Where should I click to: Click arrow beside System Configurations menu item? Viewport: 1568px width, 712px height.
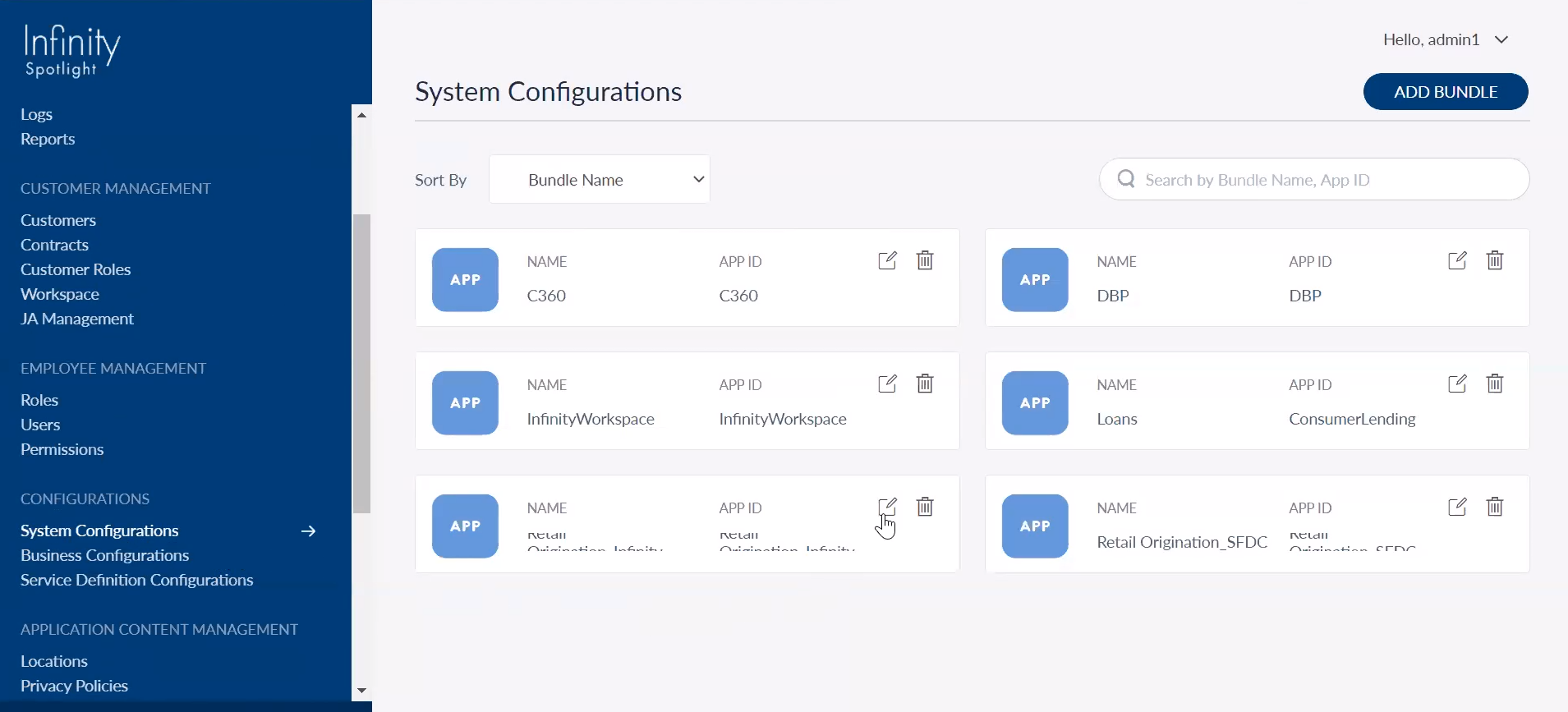click(x=309, y=531)
